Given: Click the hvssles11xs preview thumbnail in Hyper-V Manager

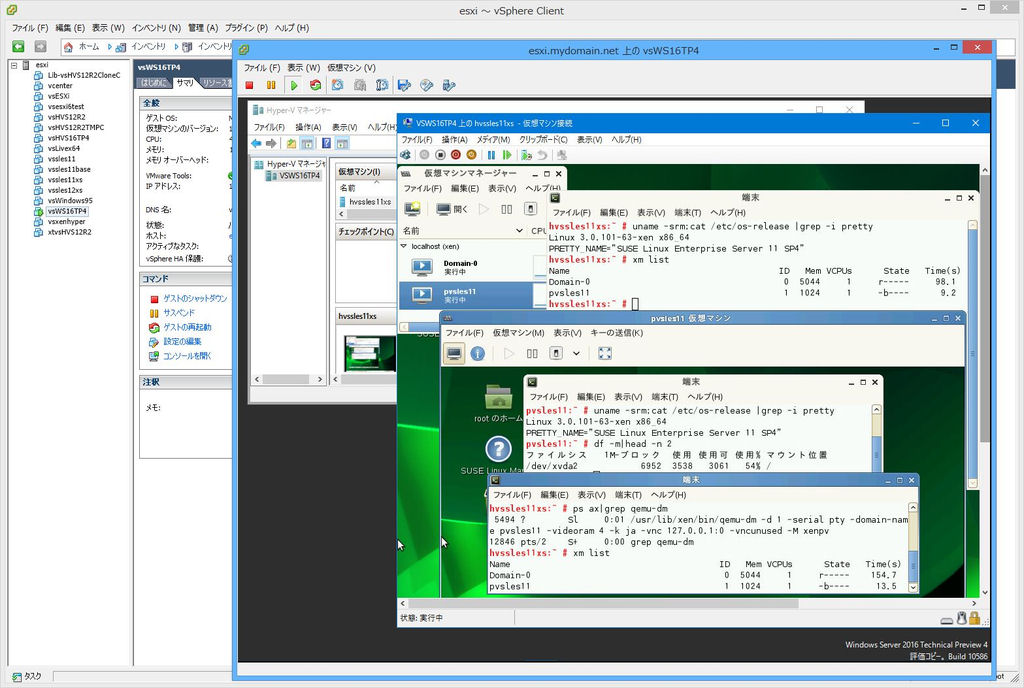Looking at the screenshot, I should (x=370, y=353).
